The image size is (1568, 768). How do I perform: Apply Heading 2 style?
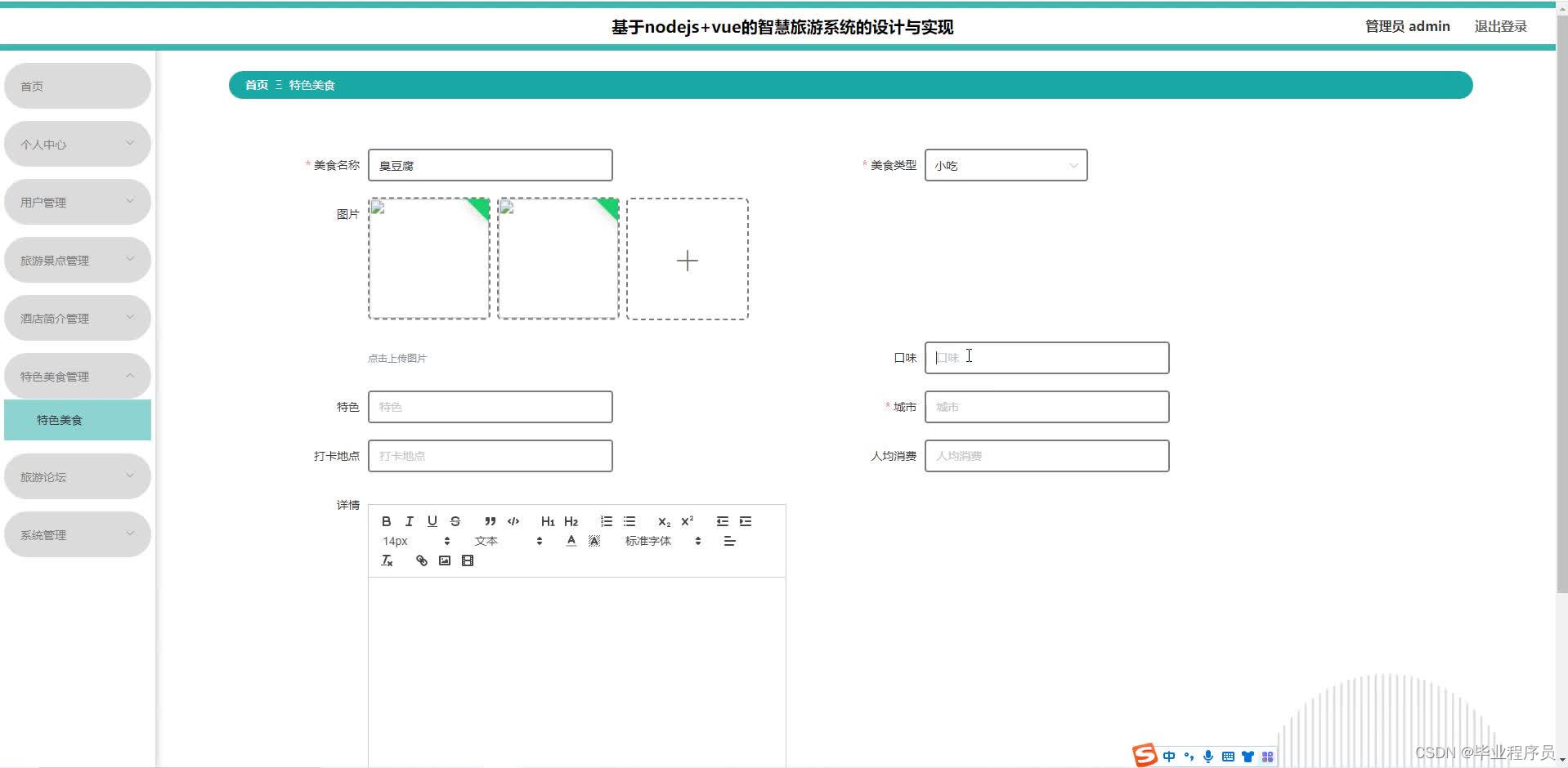pyautogui.click(x=571, y=521)
